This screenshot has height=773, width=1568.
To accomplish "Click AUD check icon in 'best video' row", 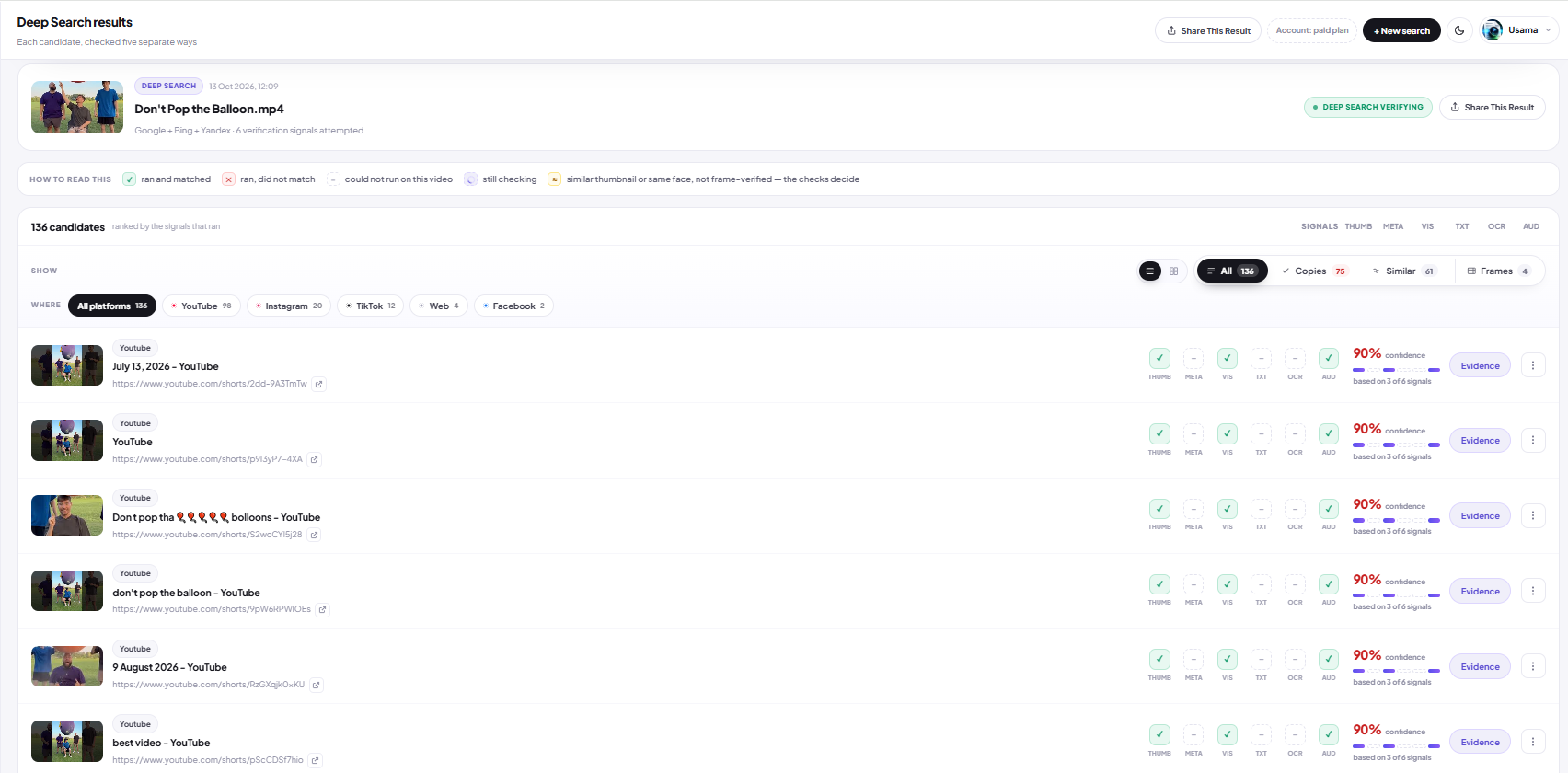I will [x=1329, y=734].
